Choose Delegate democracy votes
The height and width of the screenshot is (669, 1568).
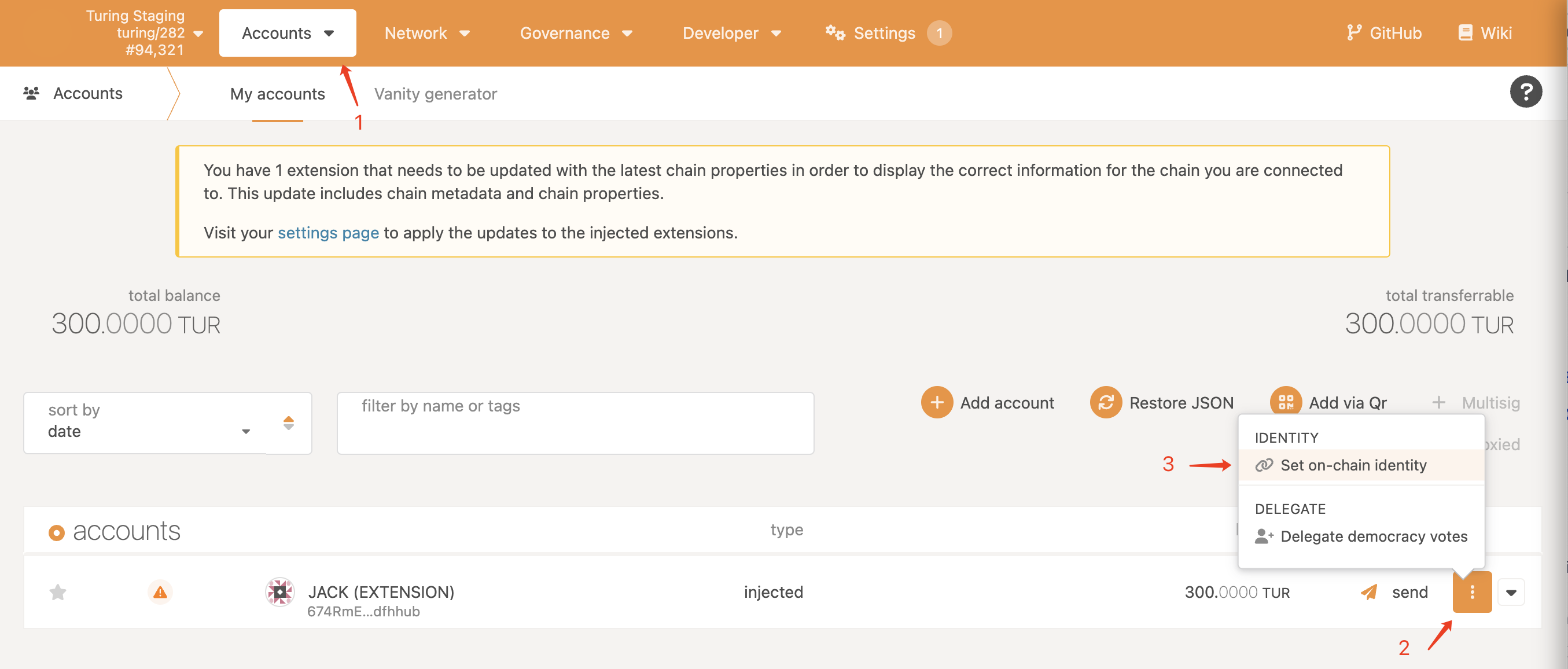click(x=1361, y=536)
